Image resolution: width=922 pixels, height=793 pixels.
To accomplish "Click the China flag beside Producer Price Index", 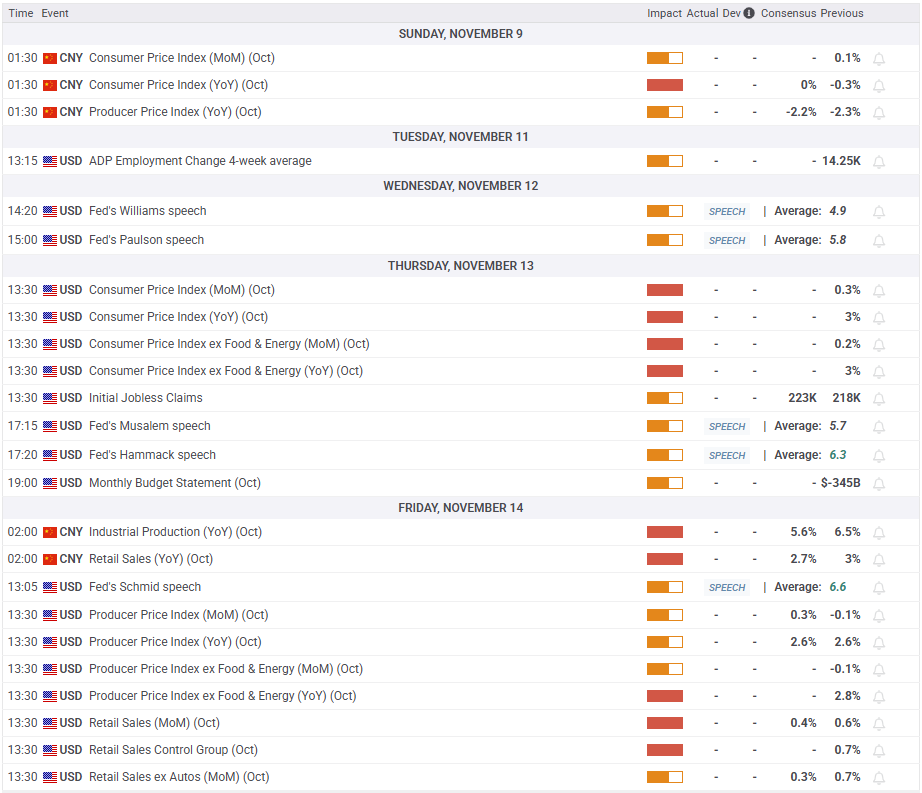I will 50,112.
